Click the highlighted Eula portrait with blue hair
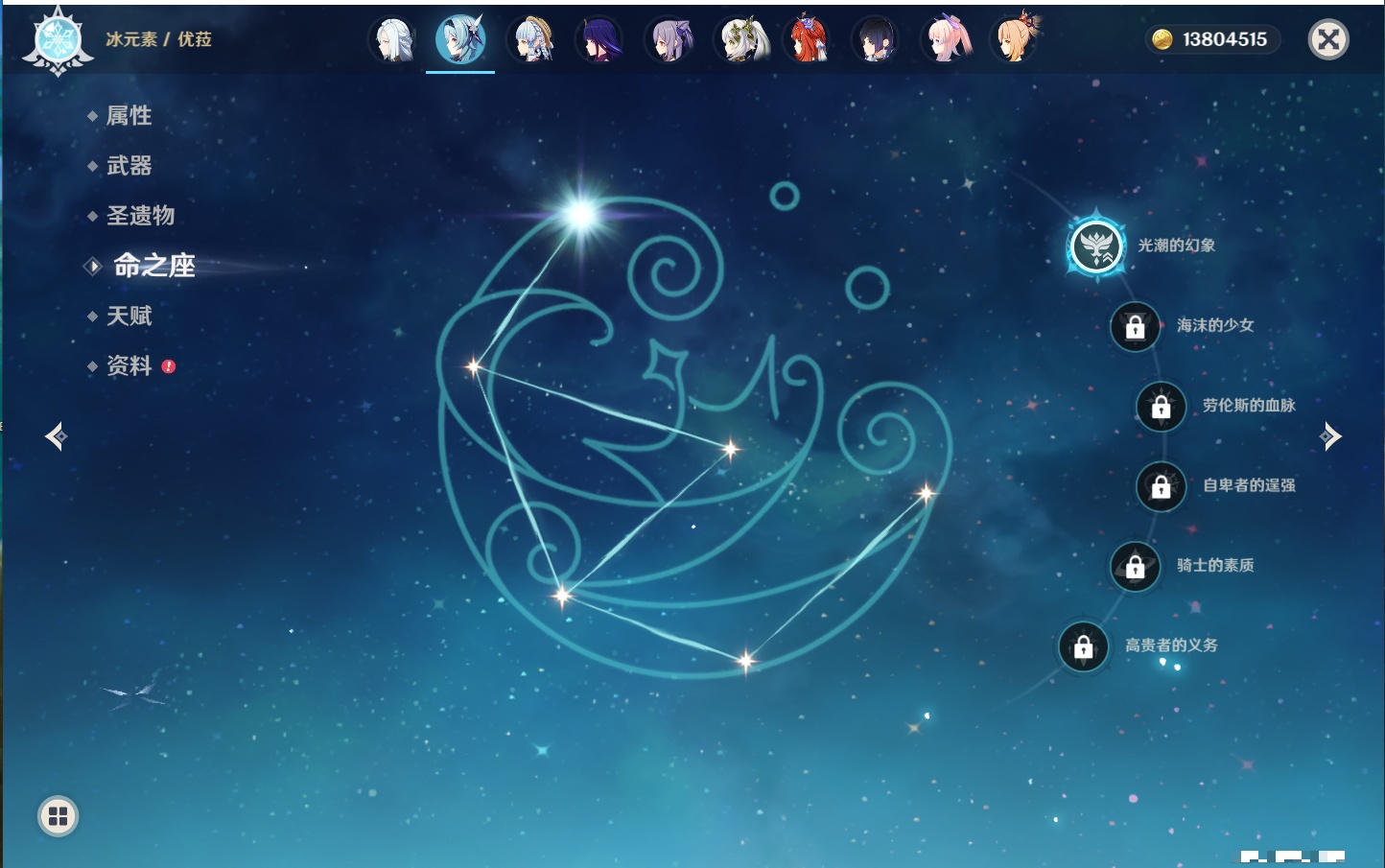1385x868 pixels. pyautogui.click(x=460, y=40)
